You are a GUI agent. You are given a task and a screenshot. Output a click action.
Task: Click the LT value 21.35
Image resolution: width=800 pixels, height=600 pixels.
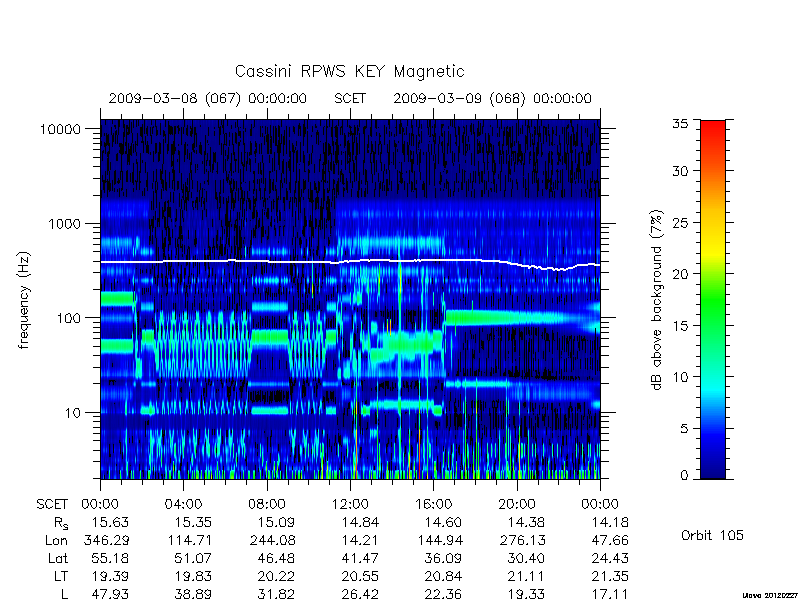pos(610,576)
